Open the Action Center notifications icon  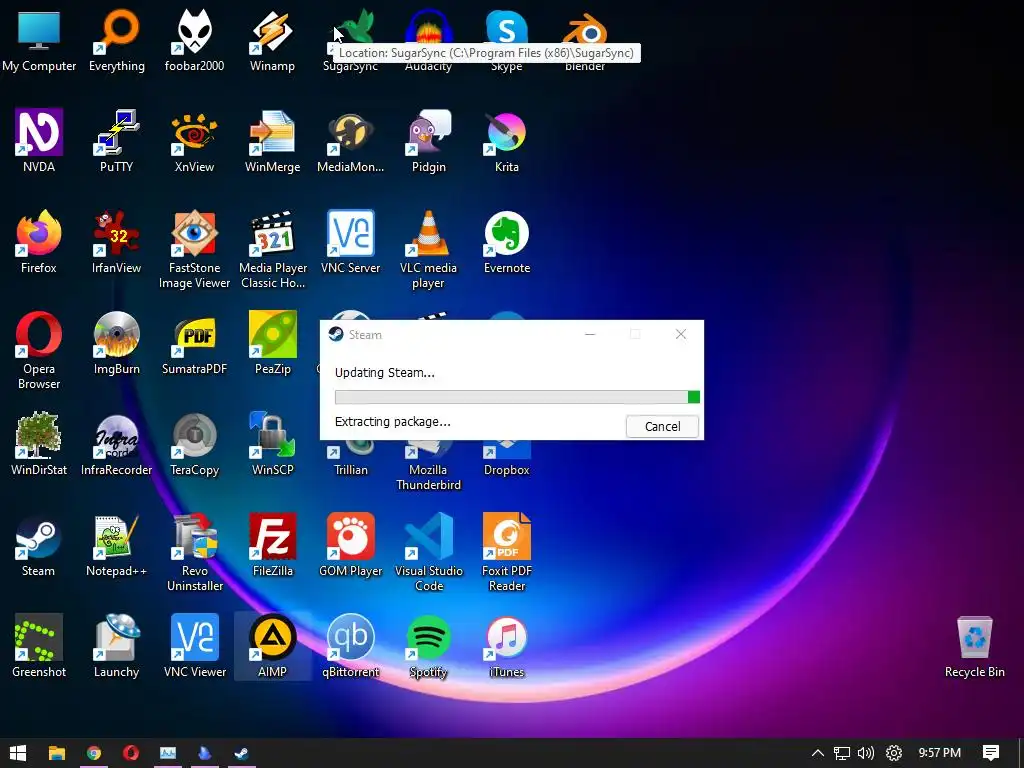[x=991, y=753]
